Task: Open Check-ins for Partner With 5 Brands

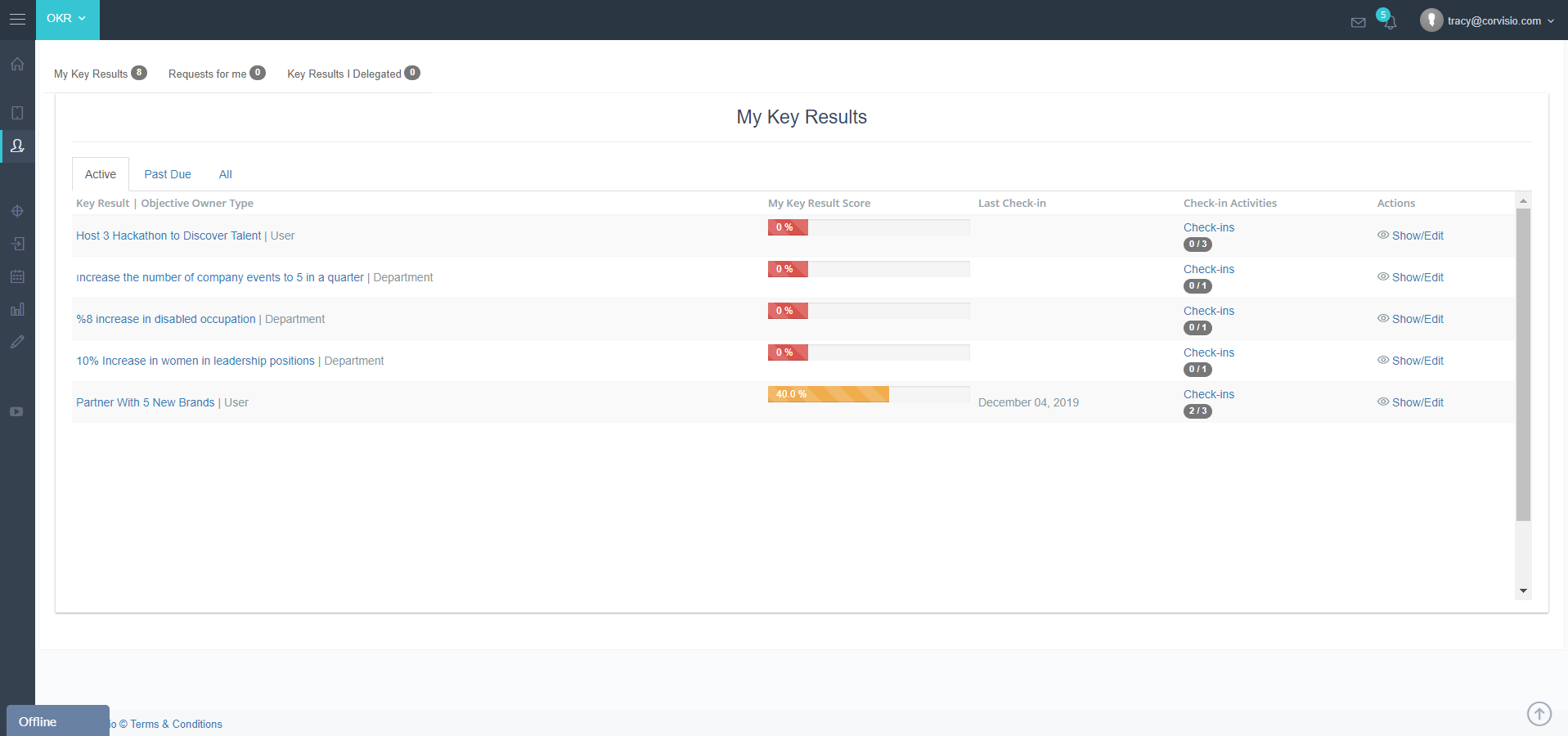Action: pos(1209,394)
